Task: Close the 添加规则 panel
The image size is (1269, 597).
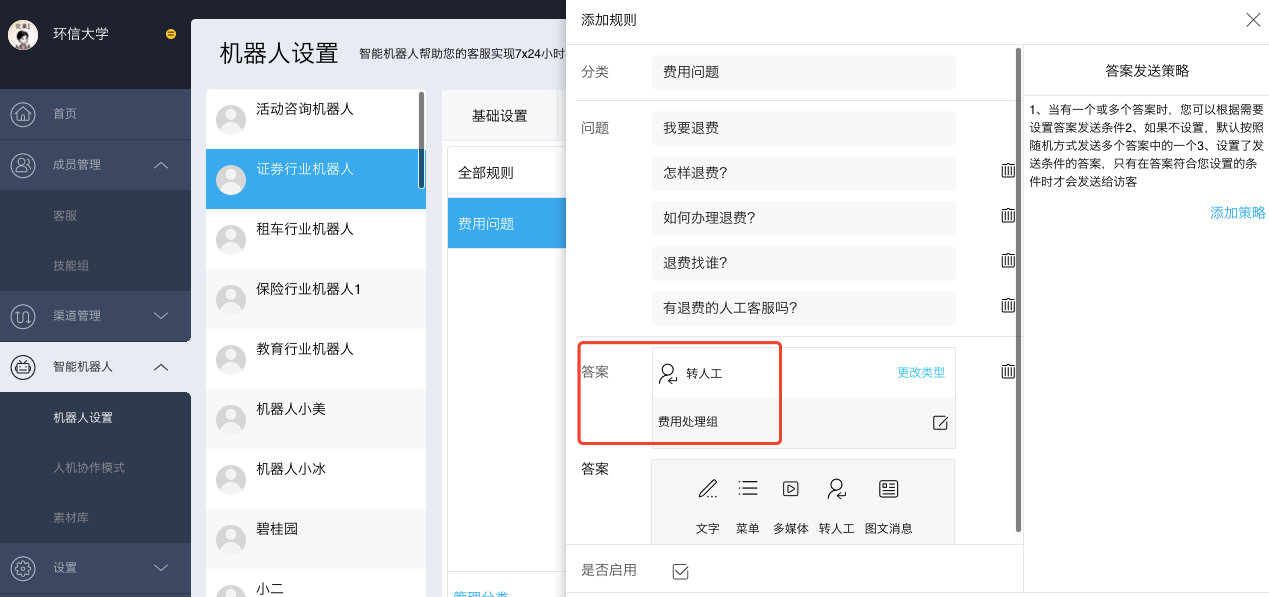Action: click(x=1252, y=20)
